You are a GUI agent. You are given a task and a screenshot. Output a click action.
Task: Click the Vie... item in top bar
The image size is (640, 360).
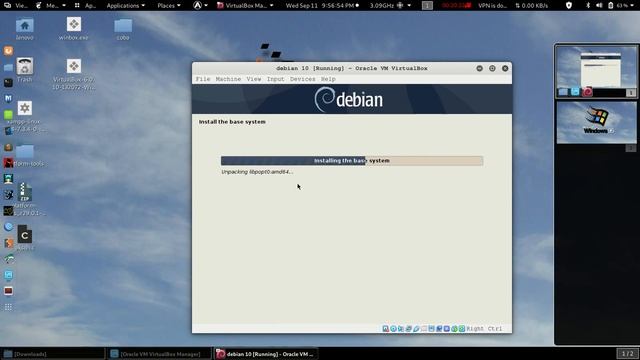pyautogui.click(x=16, y=5)
